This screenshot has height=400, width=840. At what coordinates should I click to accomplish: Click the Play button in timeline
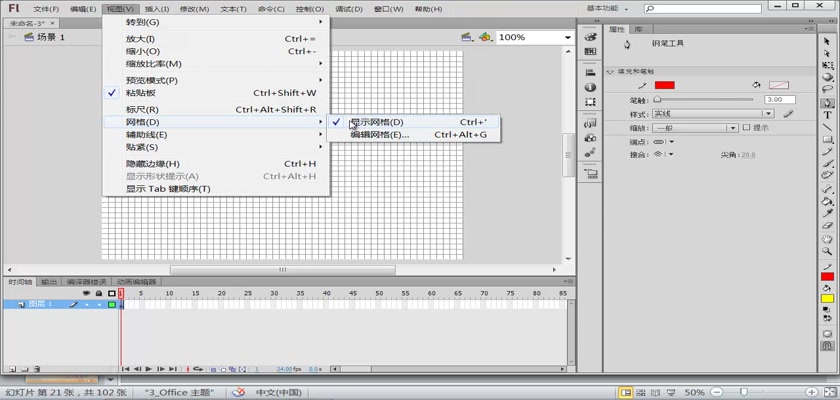click(x=148, y=369)
